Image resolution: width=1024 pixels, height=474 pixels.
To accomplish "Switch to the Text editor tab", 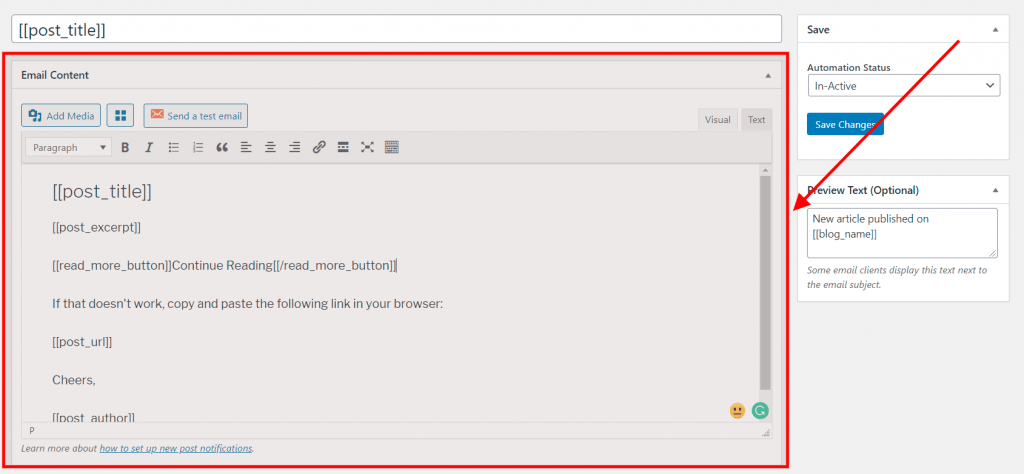I will (756, 119).
